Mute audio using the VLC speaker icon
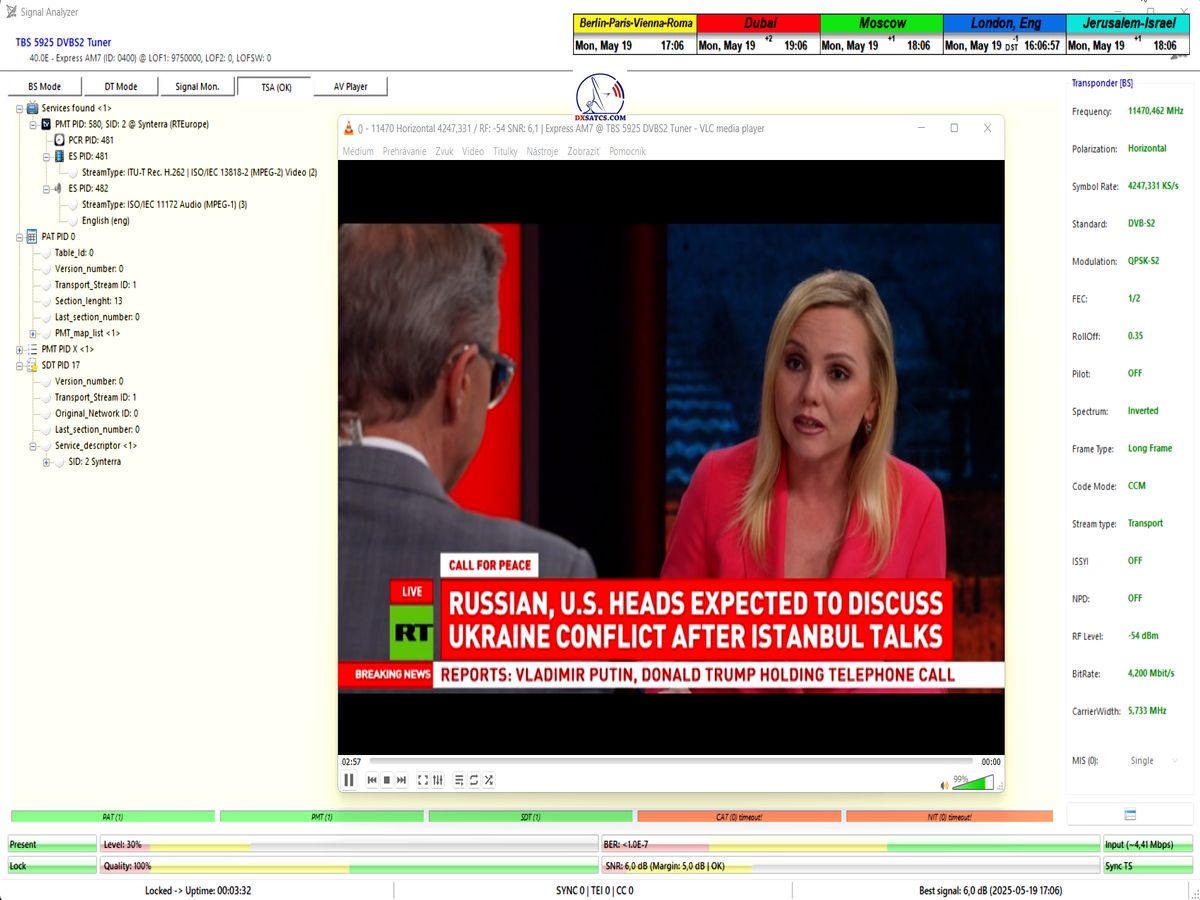This screenshot has width=1200, height=900. click(944, 784)
